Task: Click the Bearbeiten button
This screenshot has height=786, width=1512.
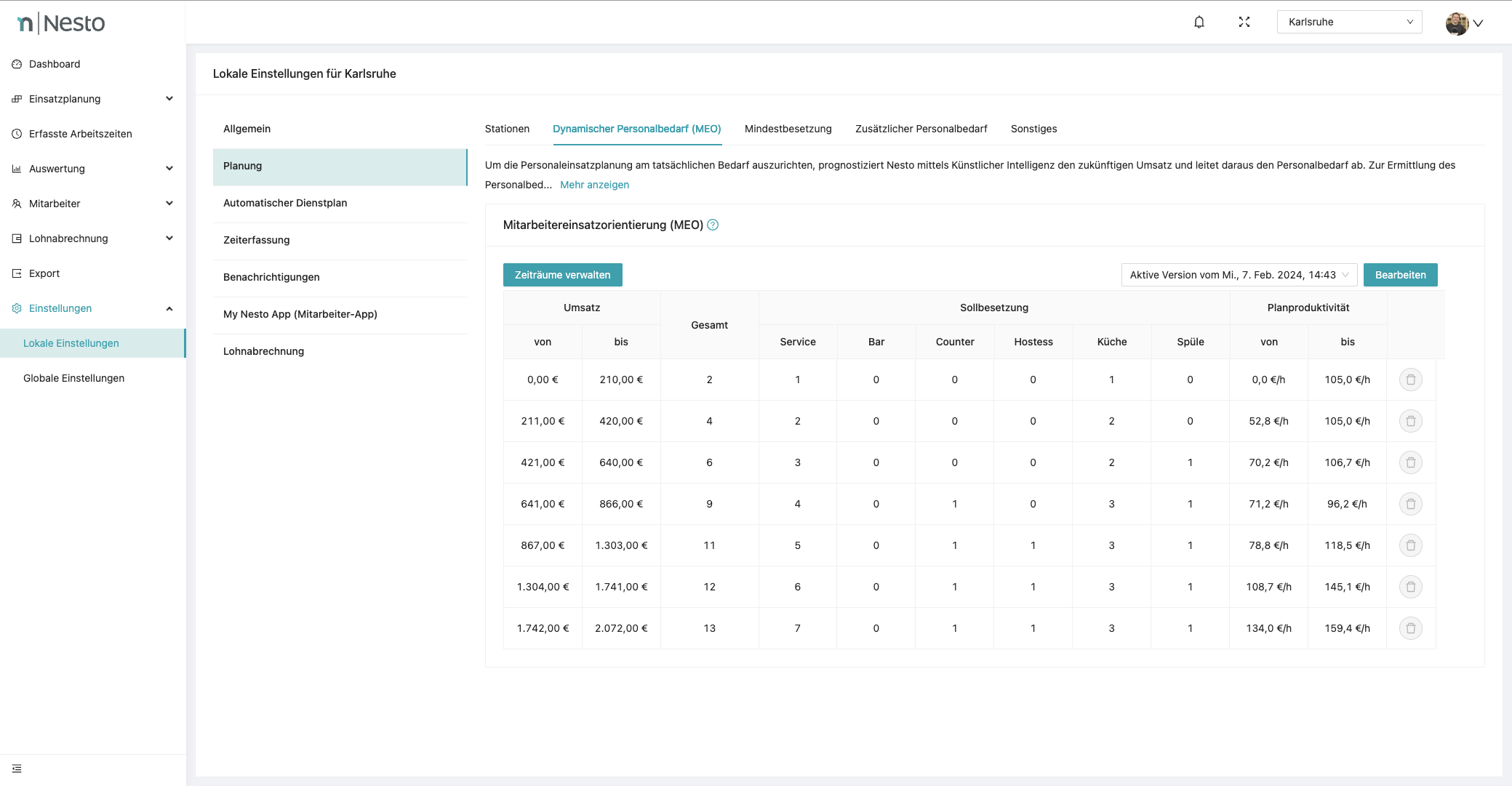Action: point(1400,275)
